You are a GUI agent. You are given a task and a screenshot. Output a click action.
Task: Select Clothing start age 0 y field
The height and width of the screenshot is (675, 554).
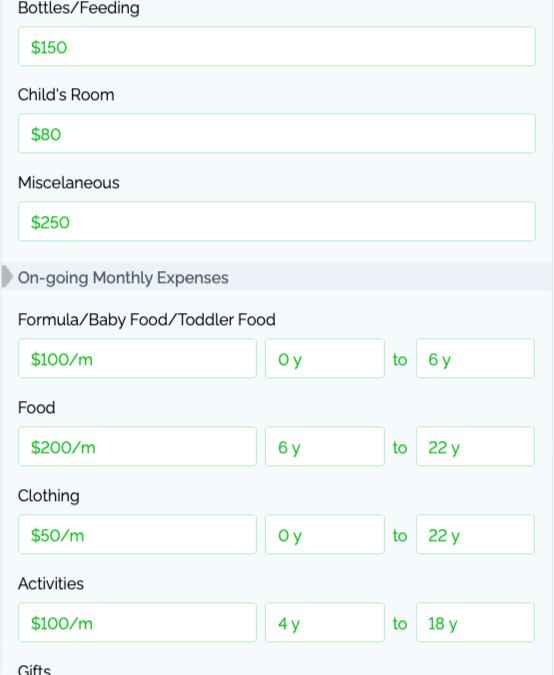(x=325, y=534)
